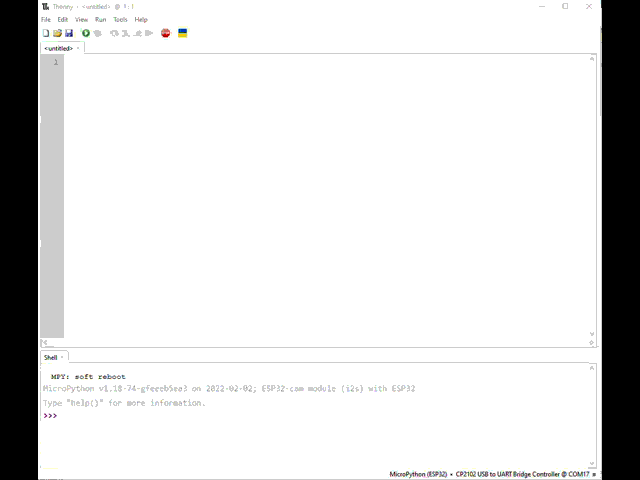The height and width of the screenshot is (480, 640).
Task: Select the Shell panel tab
Action: pyautogui.click(x=50, y=357)
